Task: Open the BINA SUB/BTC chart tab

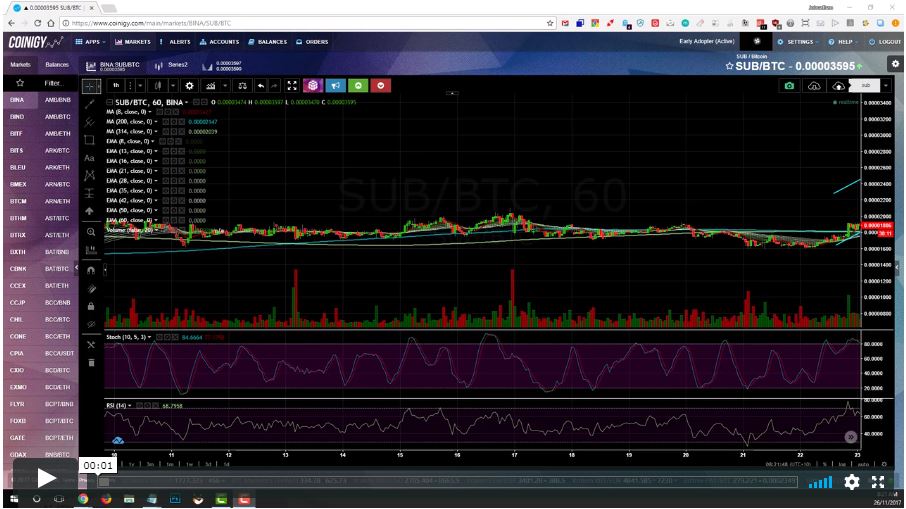Action: coord(114,66)
